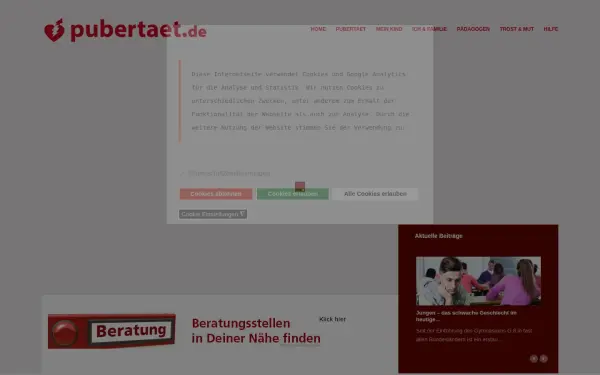The height and width of the screenshot is (375, 600).
Task: Open the PUBERTAET menu item
Action: tap(351, 29)
